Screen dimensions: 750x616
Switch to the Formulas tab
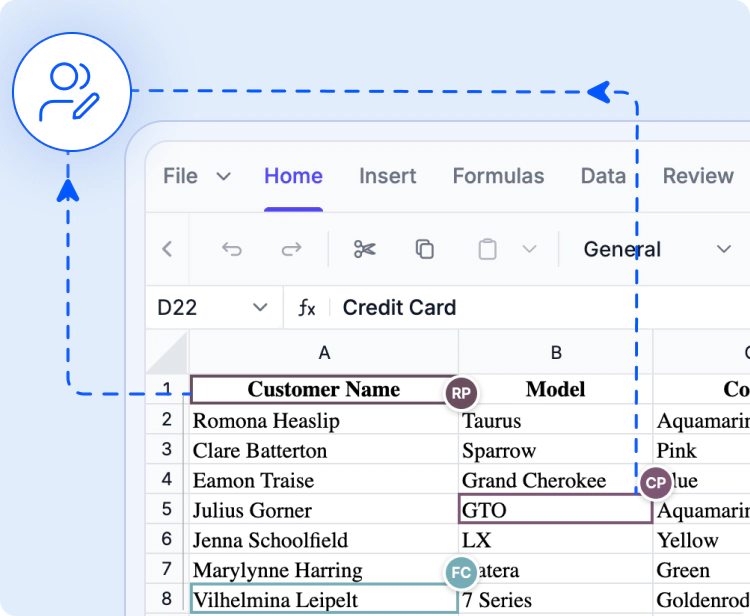click(498, 176)
